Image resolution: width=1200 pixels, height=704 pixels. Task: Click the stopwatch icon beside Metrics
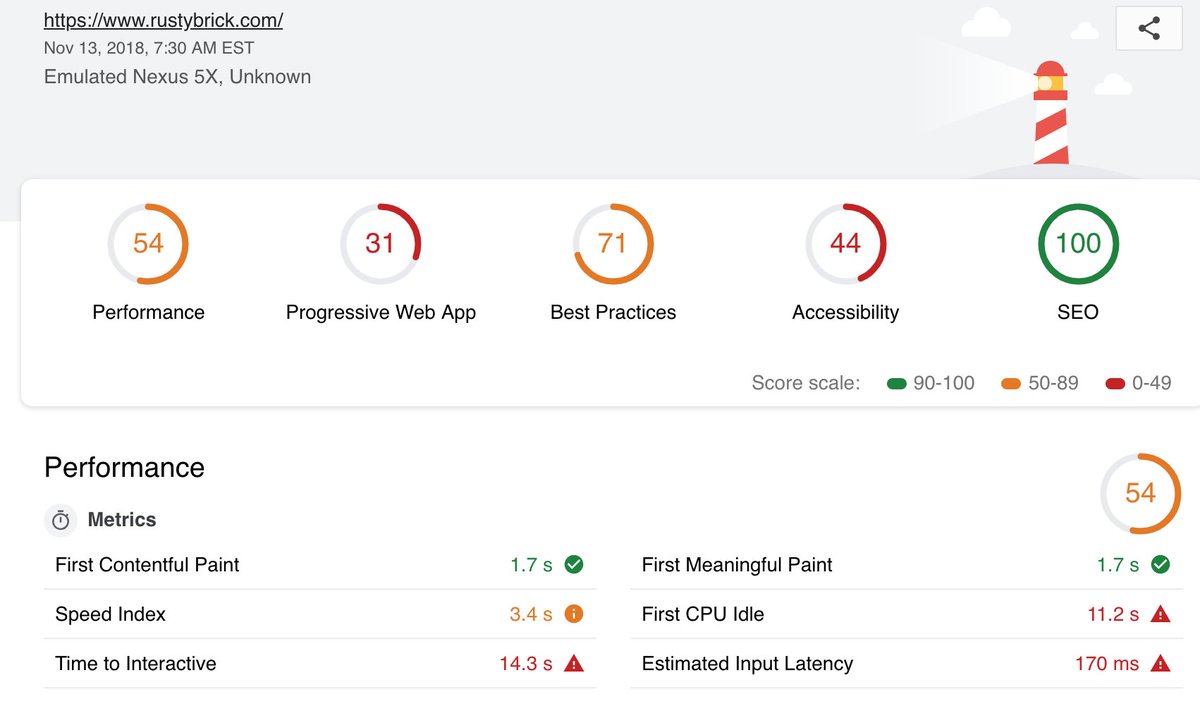point(61,520)
